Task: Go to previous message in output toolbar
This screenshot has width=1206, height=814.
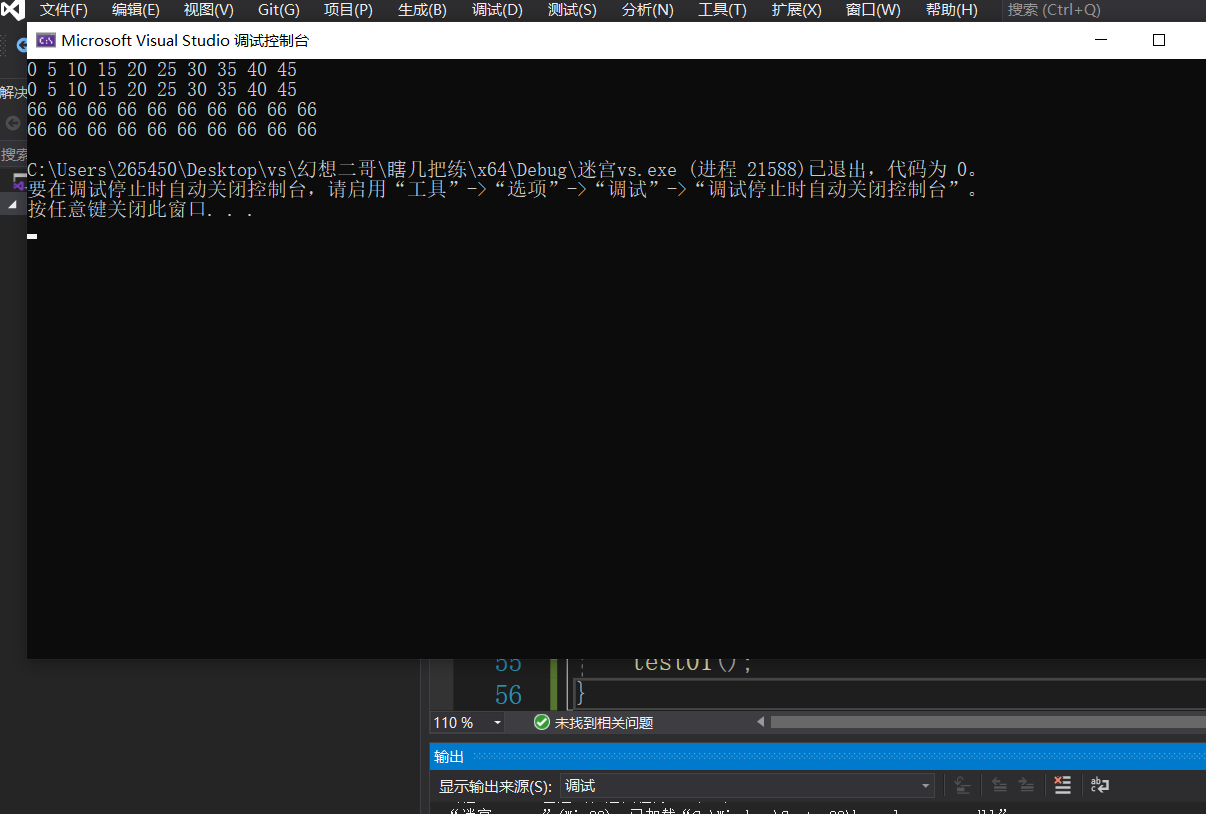Action: 1000,785
